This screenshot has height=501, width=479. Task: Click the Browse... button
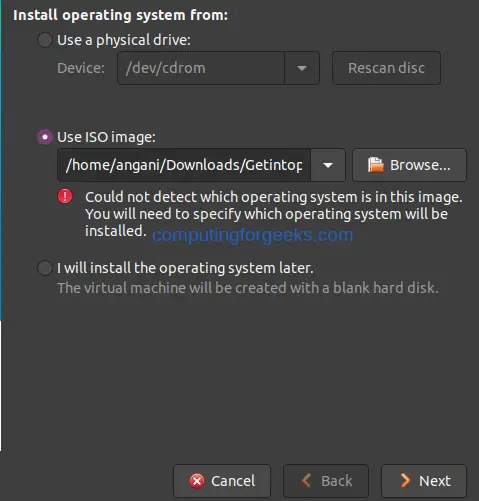pyautogui.click(x=409, y=165)
